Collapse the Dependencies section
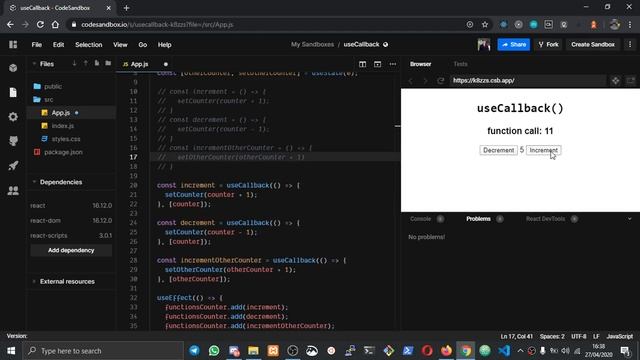The image size is (640, 360). (x=34, y=182)
